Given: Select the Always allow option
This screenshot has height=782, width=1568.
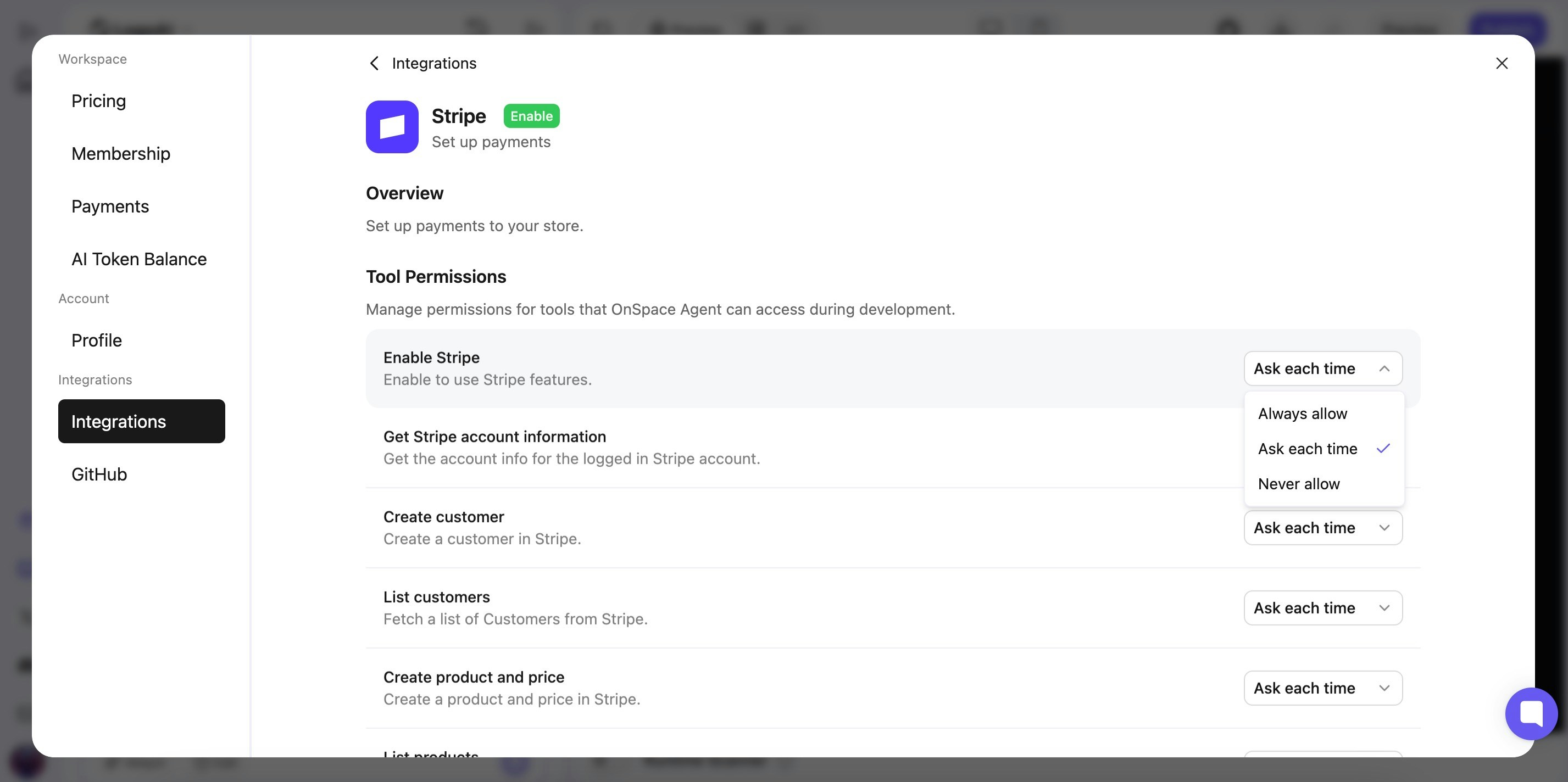Looking at the screenshot, I should (x=1302, y=414).
